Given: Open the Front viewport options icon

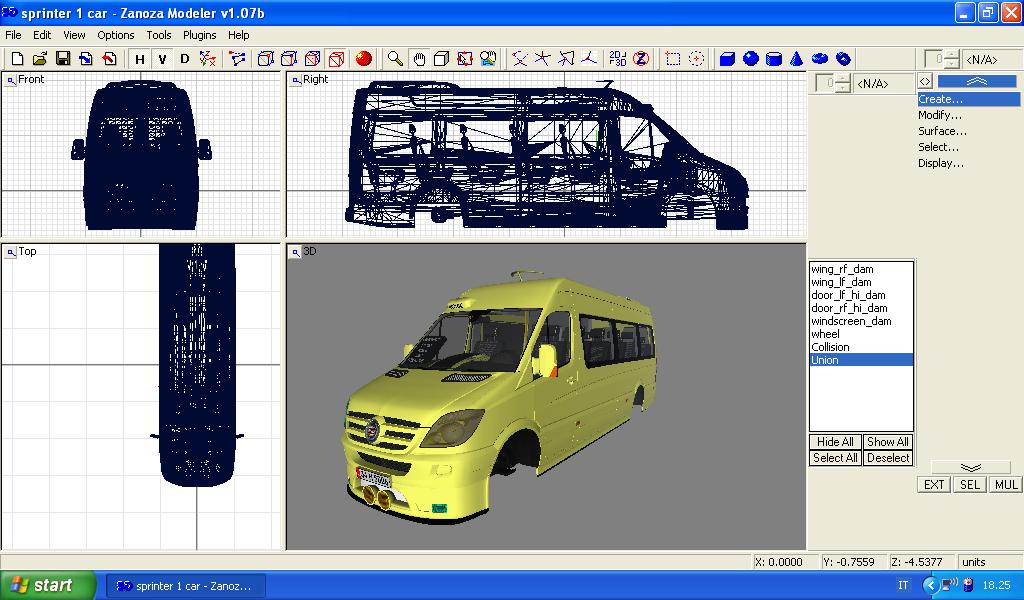Looking at the screenshot, I should pos(11,80).
